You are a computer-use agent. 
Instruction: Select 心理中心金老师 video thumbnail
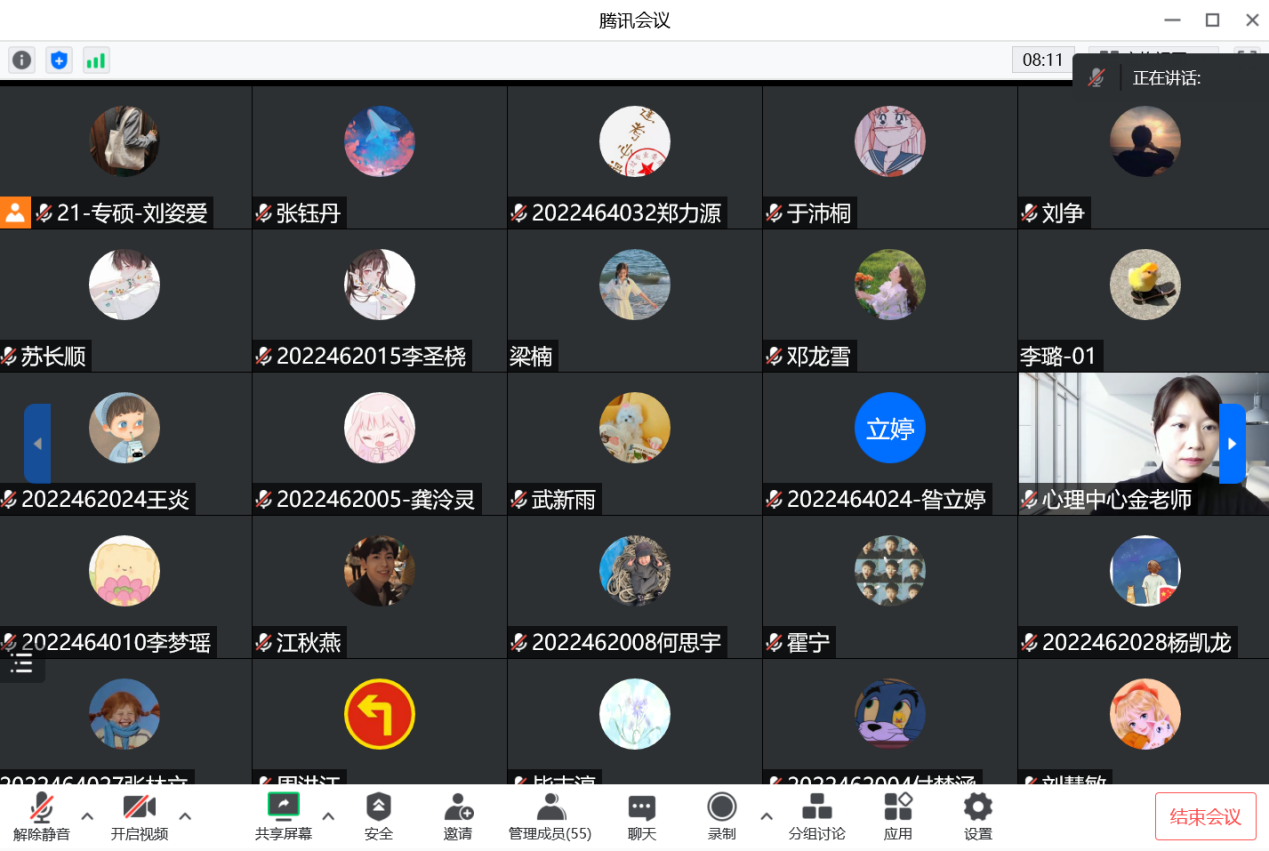tap(1144, 444)
